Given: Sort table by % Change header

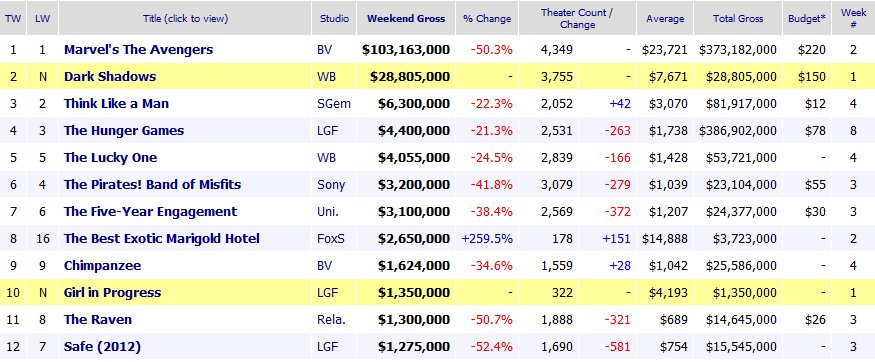Looking at the screenshot, I should point(487,18).
